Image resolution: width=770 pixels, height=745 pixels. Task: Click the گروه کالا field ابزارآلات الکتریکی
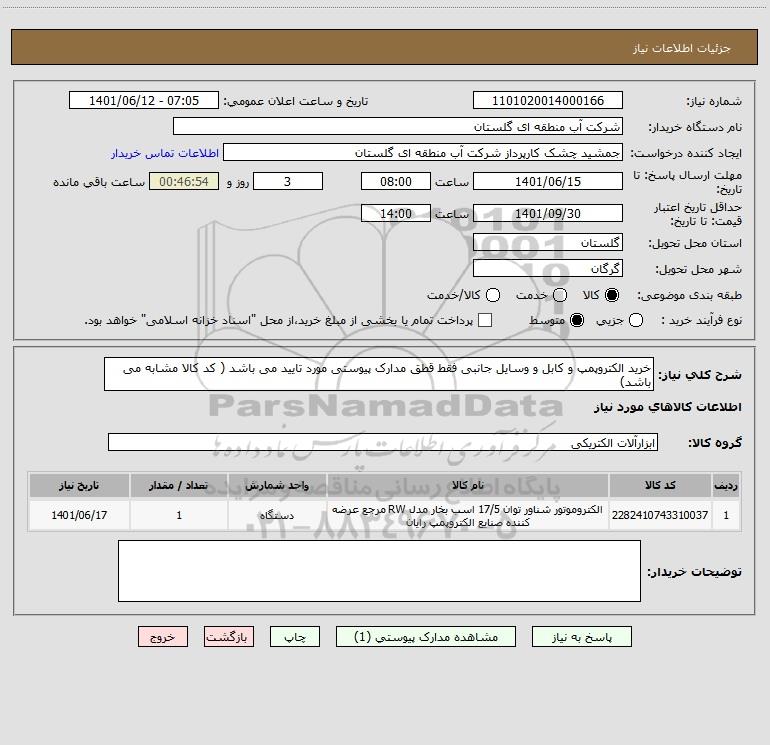pyautogui.click(x=383, y=442)
